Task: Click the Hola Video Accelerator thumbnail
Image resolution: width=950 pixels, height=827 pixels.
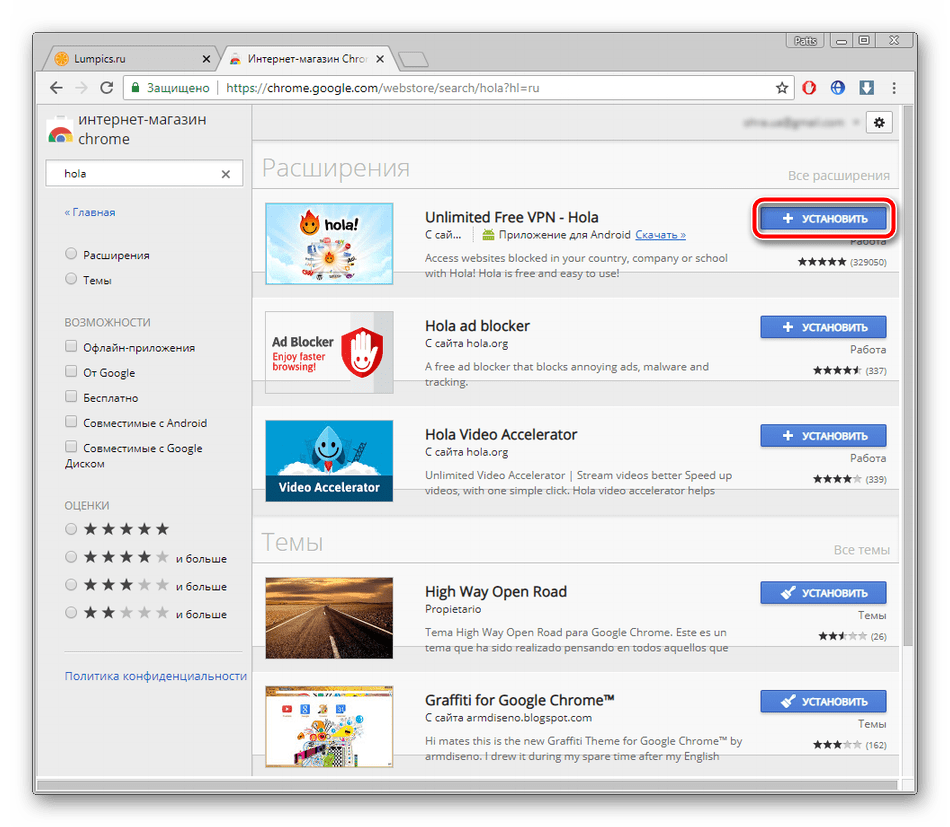Action: pos(329,461)
